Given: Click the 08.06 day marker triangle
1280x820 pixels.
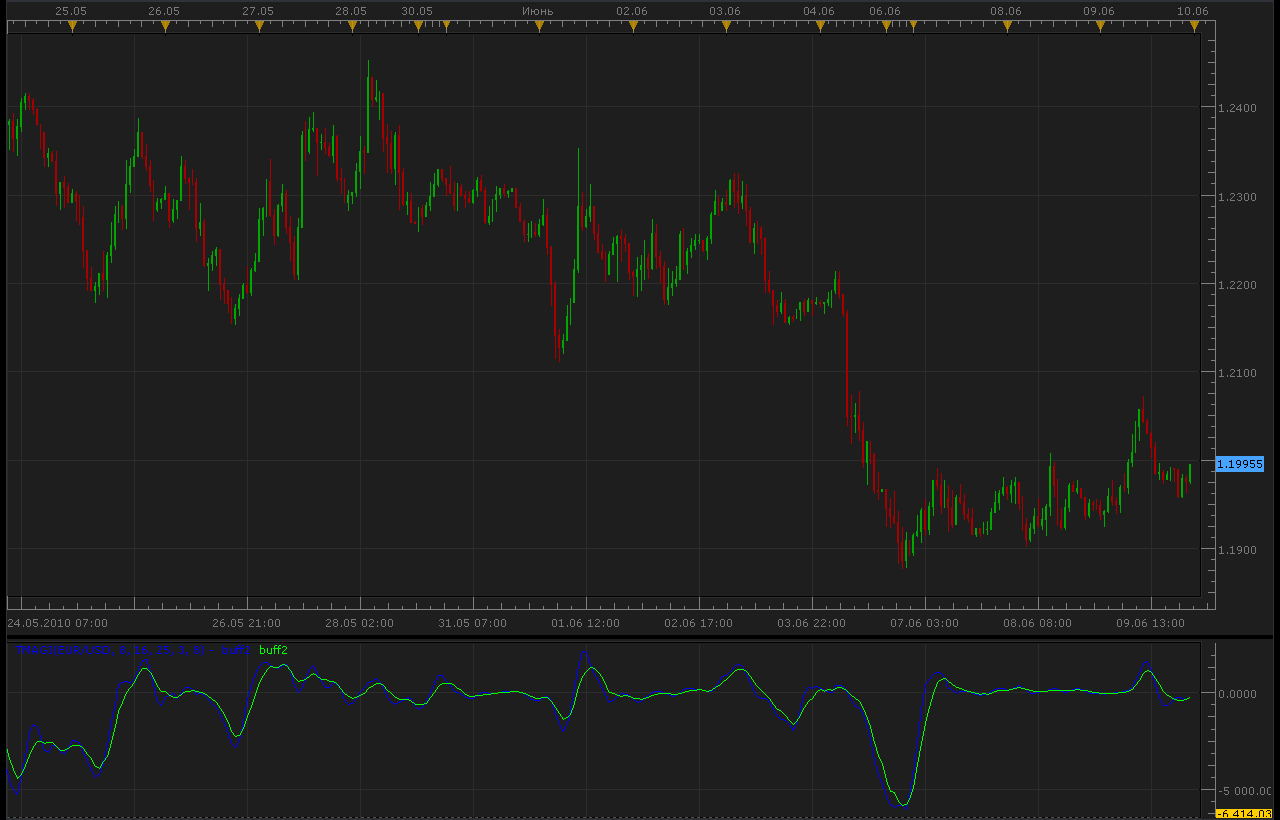Looking at the screenshot, I should point(1007,27).
